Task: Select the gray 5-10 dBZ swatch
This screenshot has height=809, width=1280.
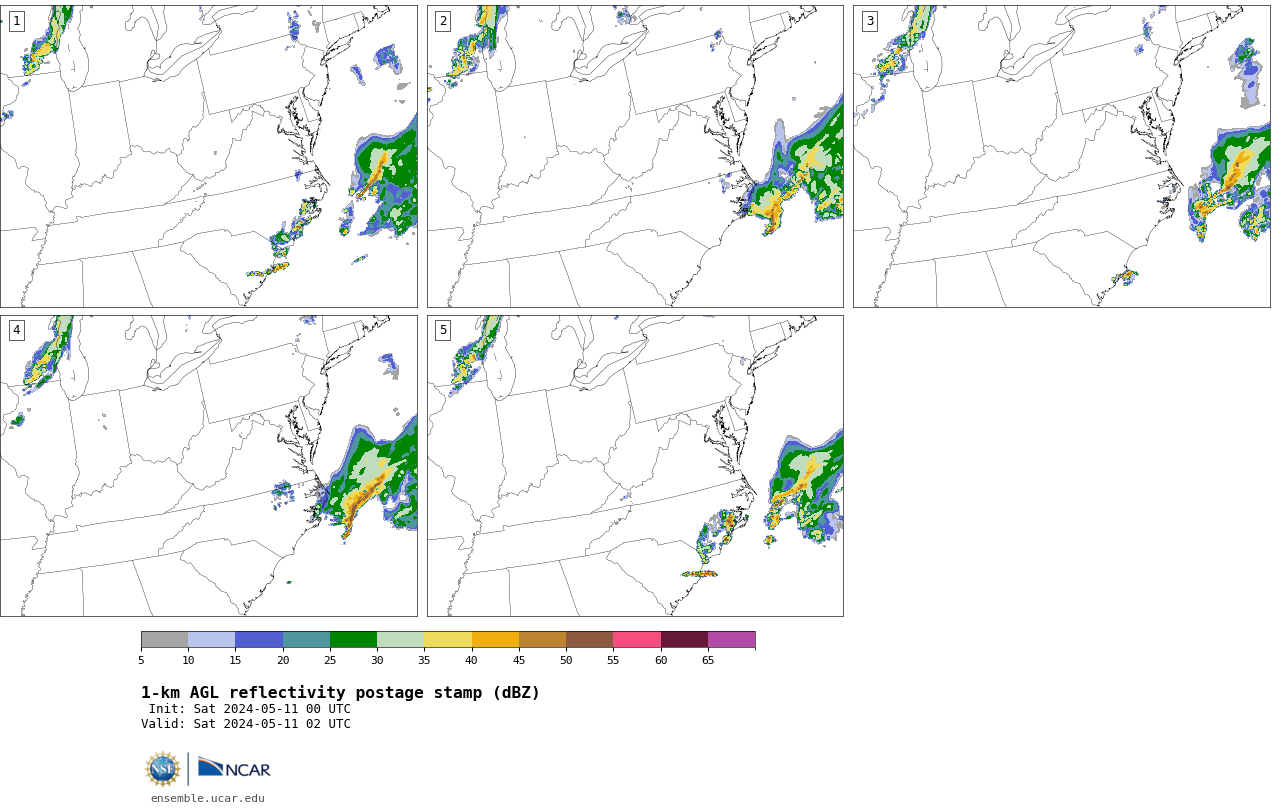Action: tap(164, 640)
